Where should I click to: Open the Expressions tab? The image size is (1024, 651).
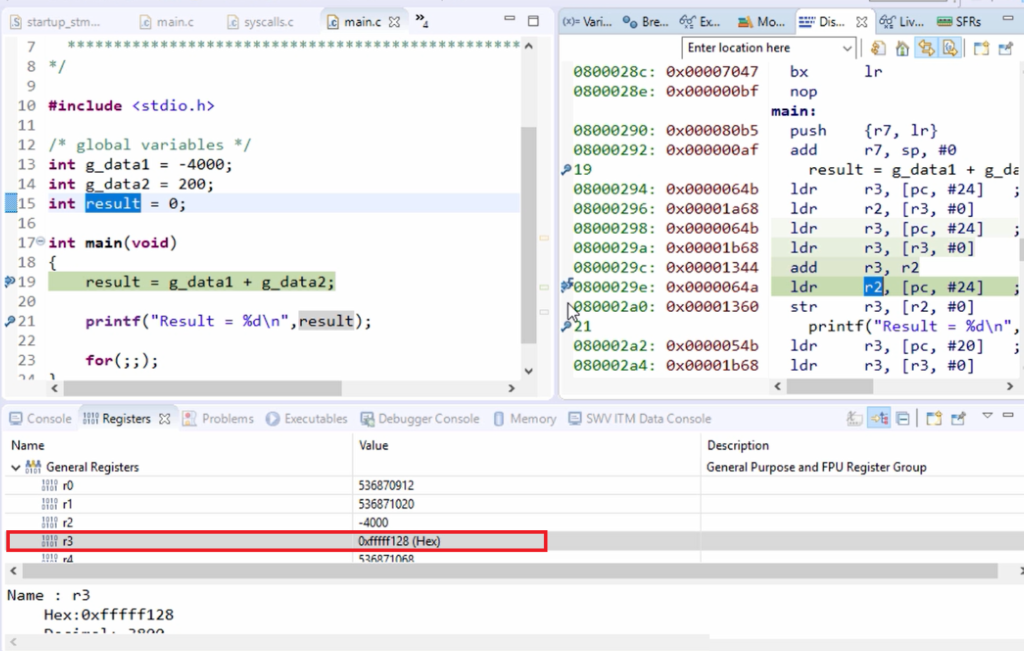coord(700,22)
